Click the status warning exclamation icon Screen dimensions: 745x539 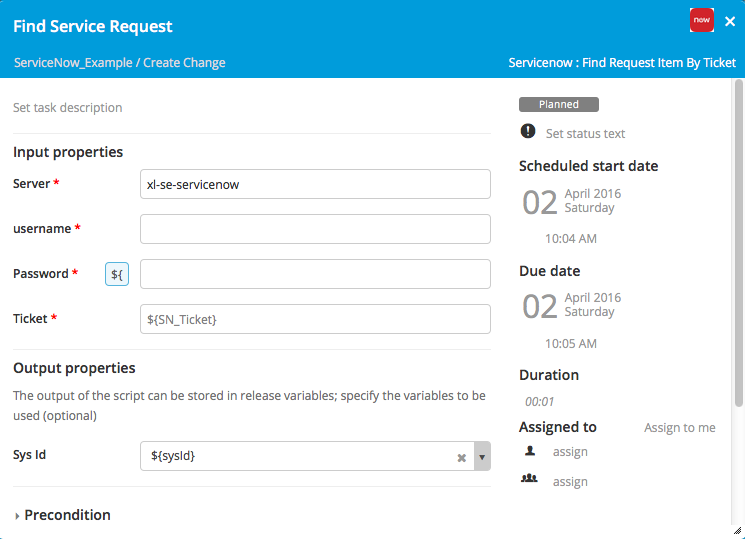click(x=528, y=131)
